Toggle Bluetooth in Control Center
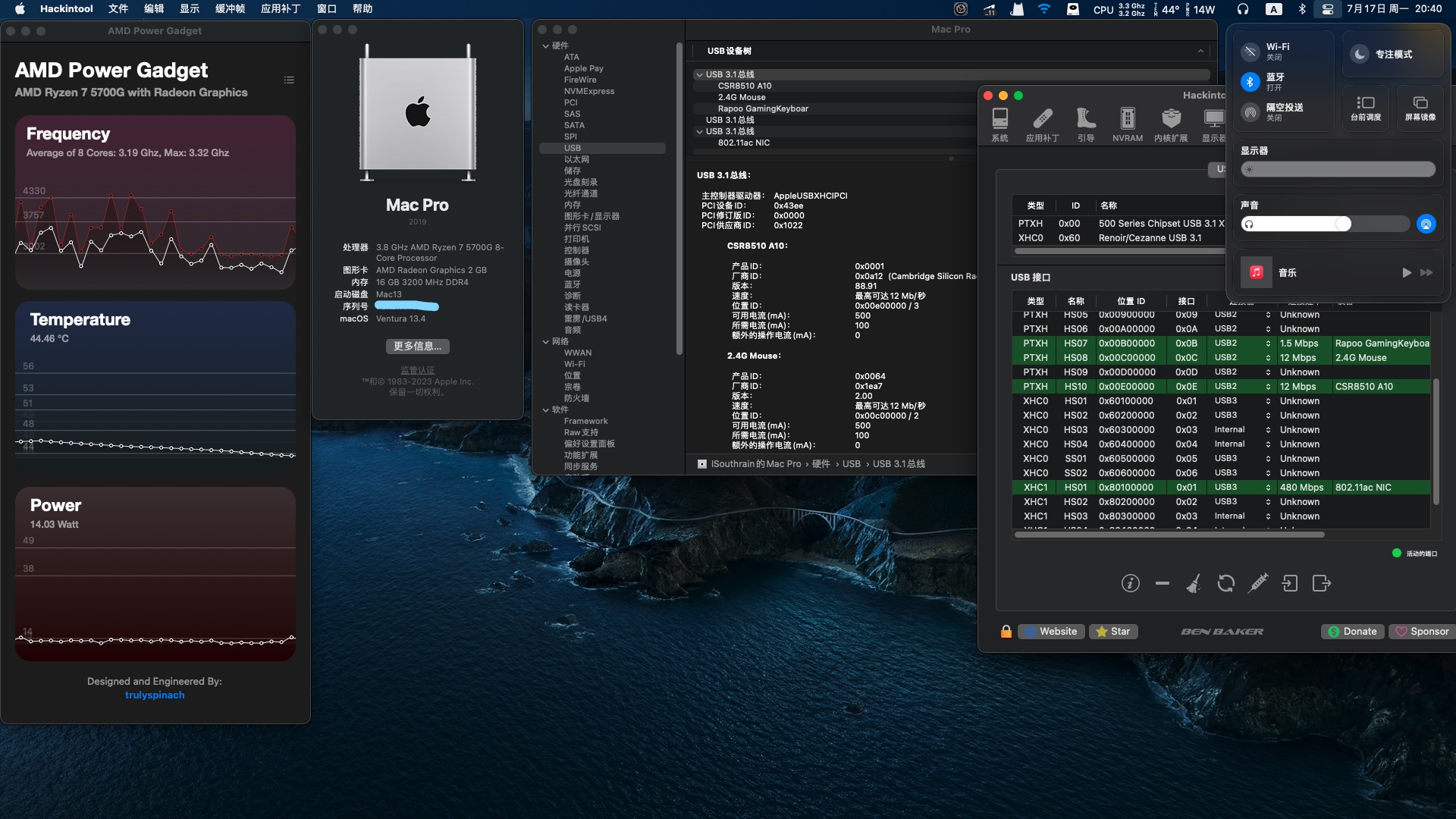The image size is (1456, 819). tap(1250, 82)
